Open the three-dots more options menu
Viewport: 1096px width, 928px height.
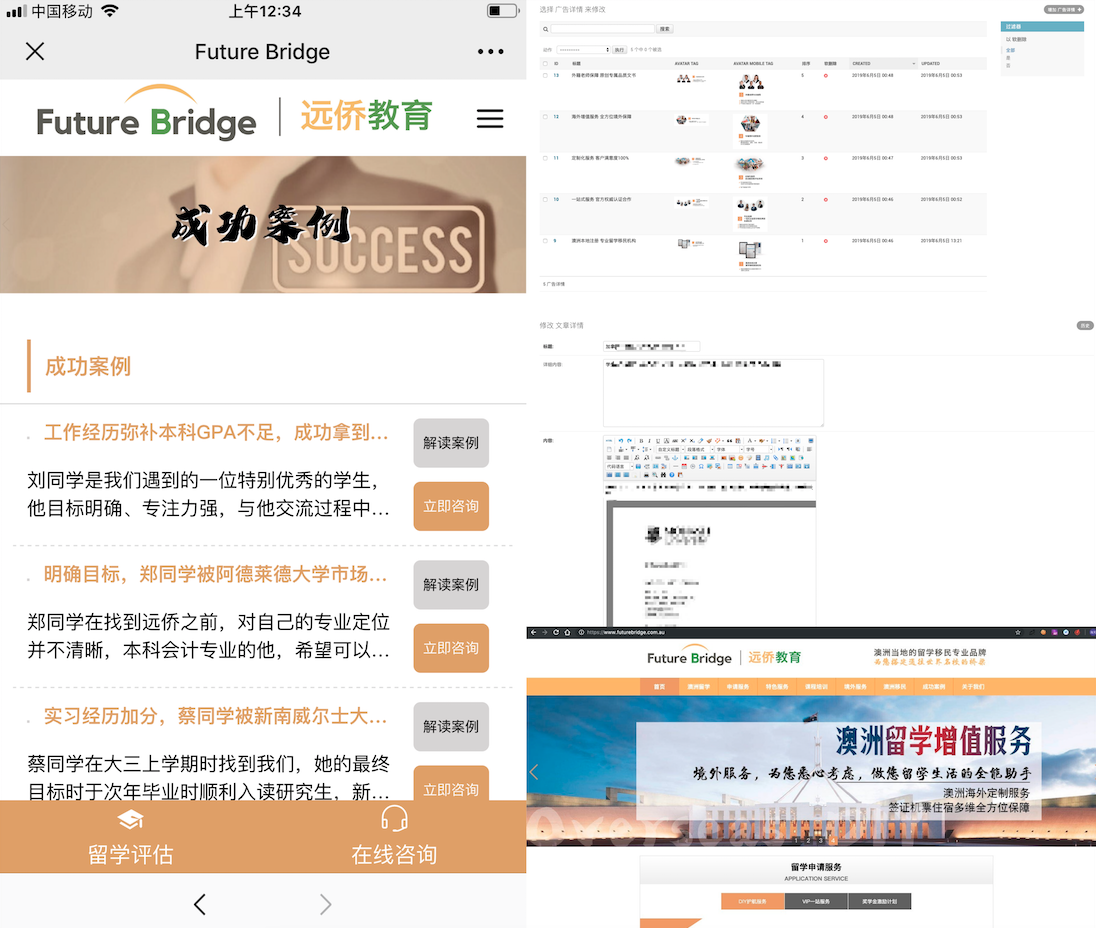click(x=491, y=52)
